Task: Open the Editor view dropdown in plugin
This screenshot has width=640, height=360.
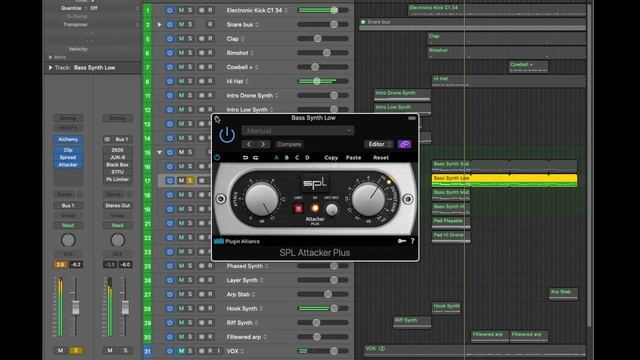Action: (x=379, y=144)
